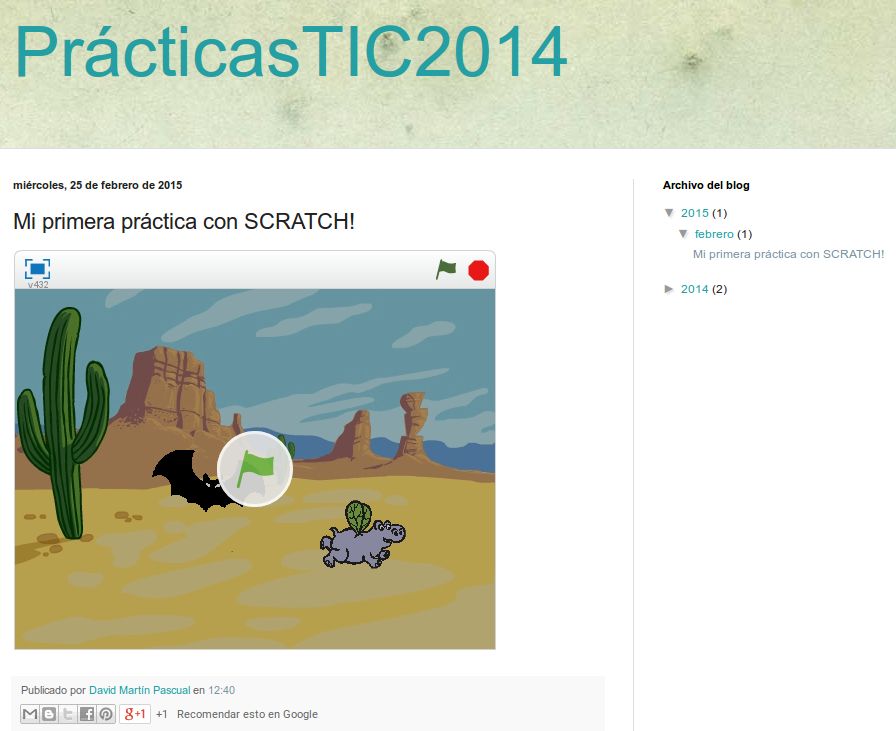Open the 2014 archive link
896x731 pixels.
tap(694, 289)
